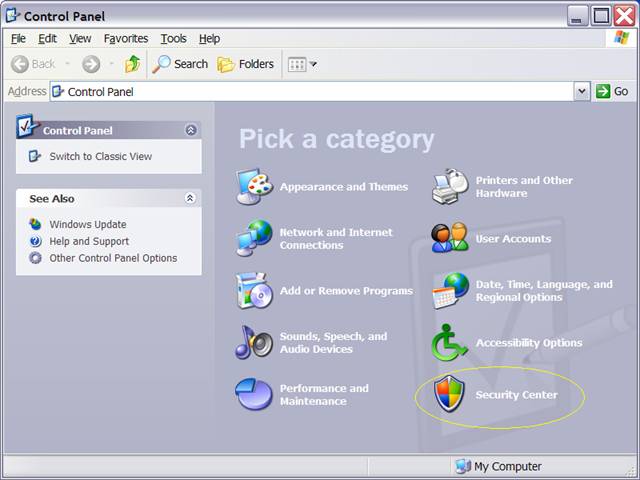Click Sounds, Speech, and Audio Devices text
640x480 pixels.
coord(333,342)
